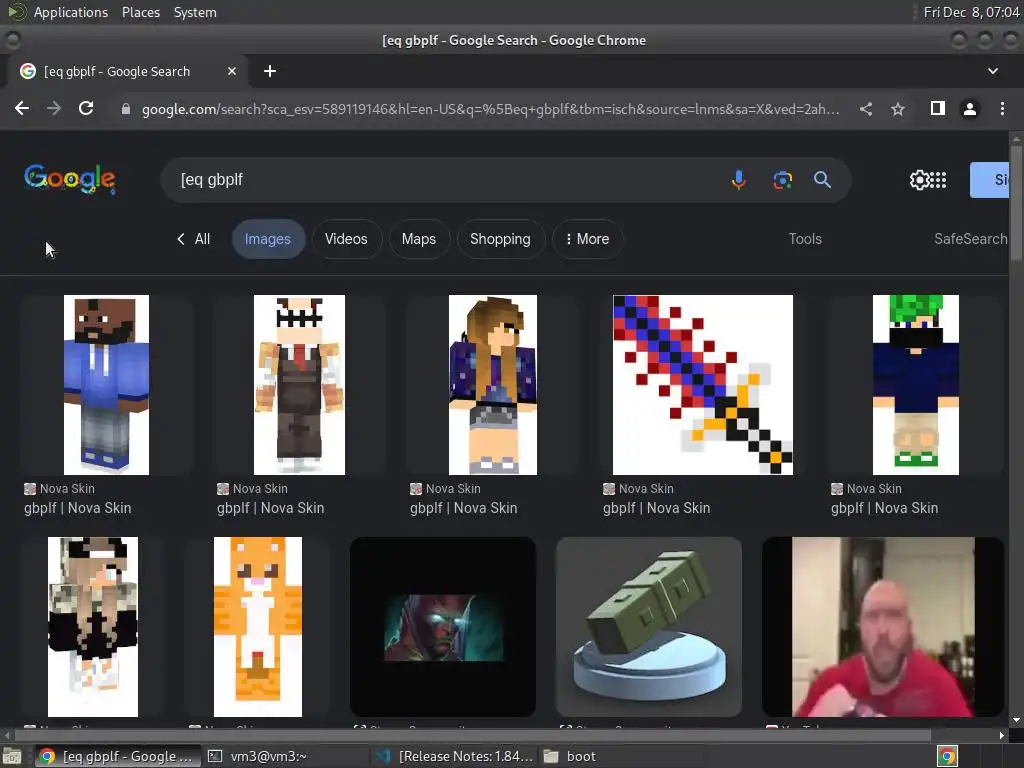This screenshot has width=1024, height=768.
Task: Open the Chrome profile menu
Action: (x=970, y=109)
